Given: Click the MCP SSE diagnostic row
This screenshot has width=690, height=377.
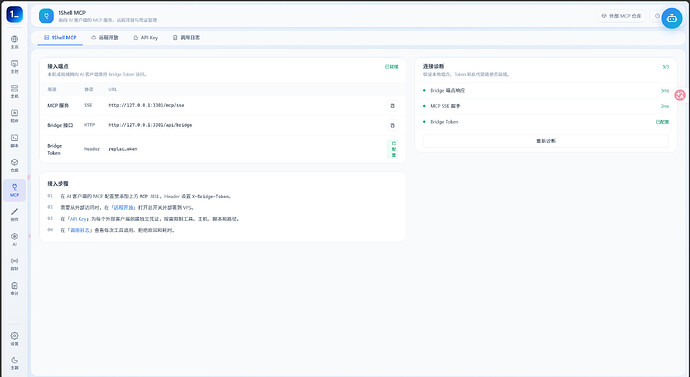Looking at the screenshot, I should pyautogui.click(x=546, y=106).
